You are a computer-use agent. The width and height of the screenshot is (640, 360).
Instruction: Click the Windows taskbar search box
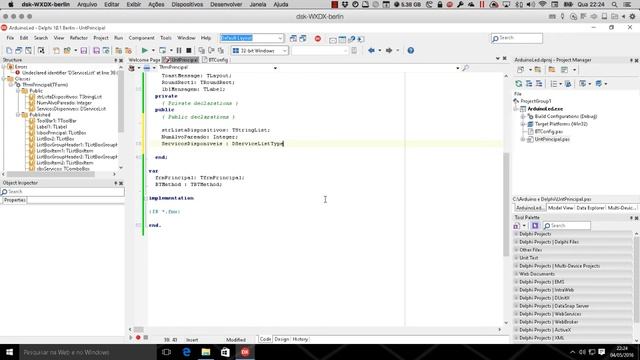tap(88, 352)
